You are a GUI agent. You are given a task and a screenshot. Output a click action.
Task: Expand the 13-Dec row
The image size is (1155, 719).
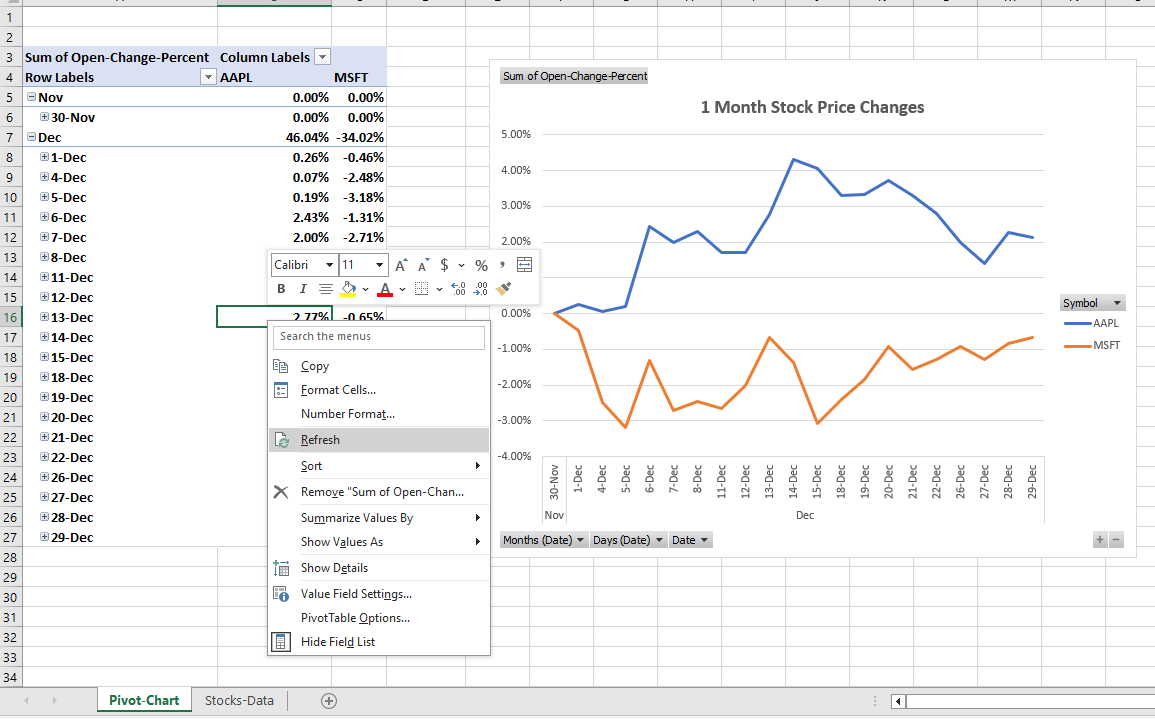44,316
